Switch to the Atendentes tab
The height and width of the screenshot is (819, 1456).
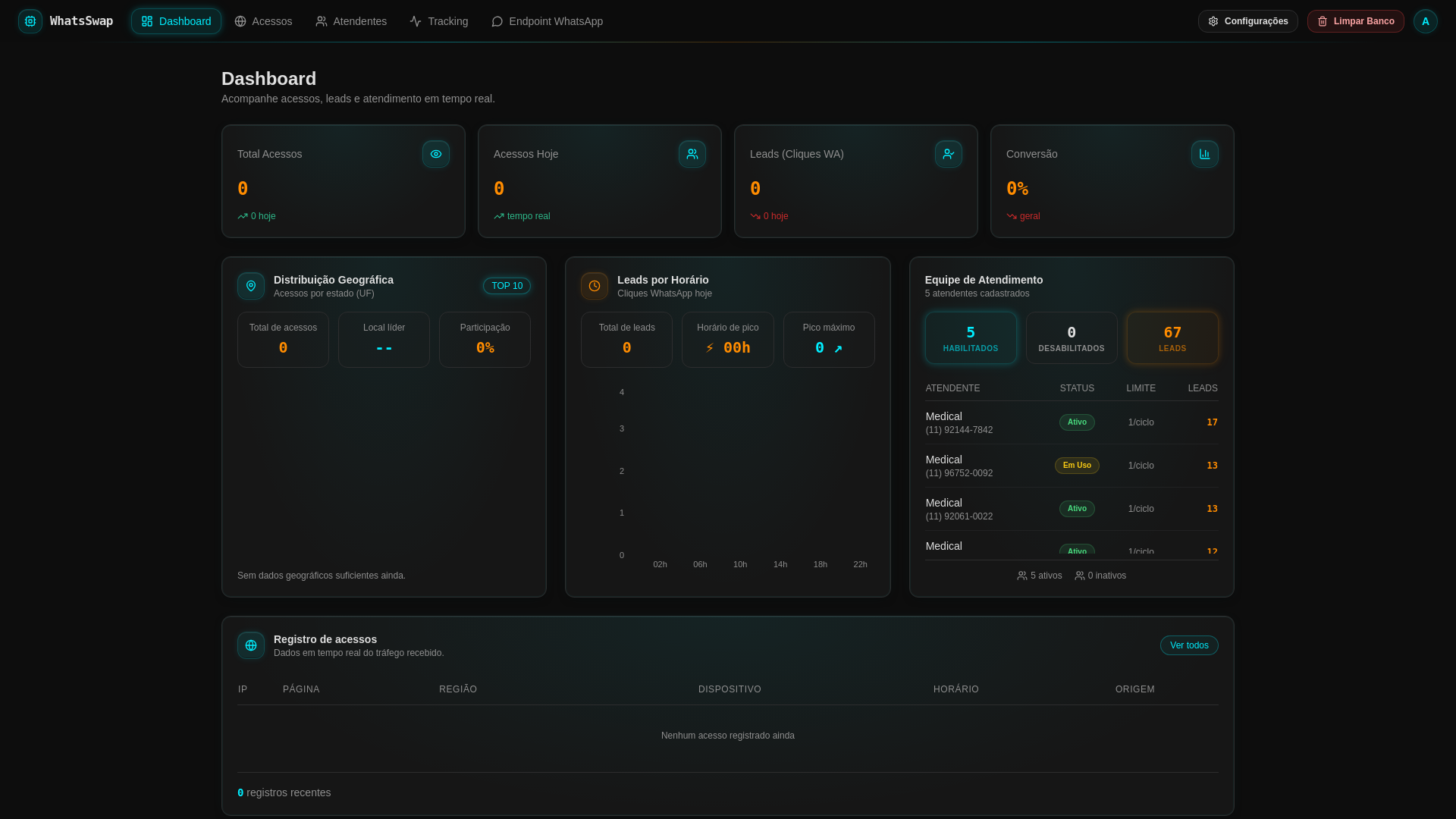point(351,21)
